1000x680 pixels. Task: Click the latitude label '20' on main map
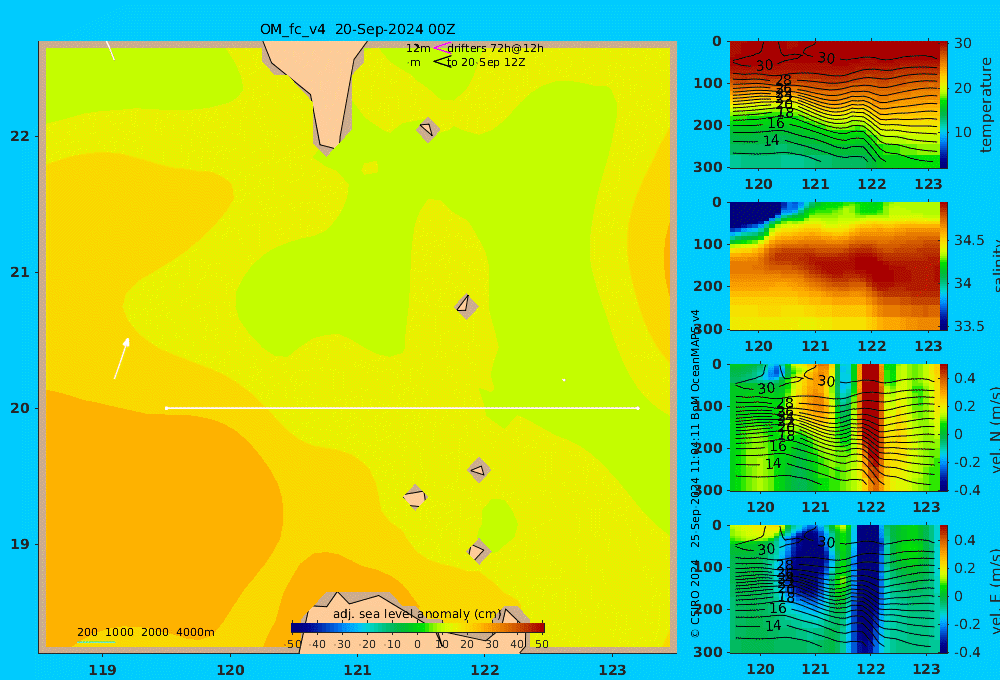click(20, 408)
